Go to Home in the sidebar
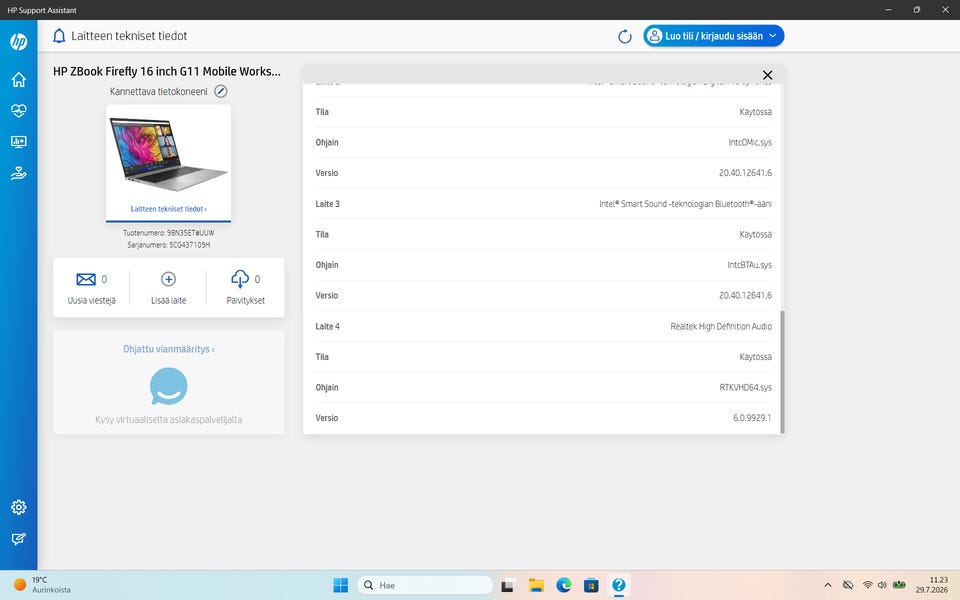 (18, 80)
